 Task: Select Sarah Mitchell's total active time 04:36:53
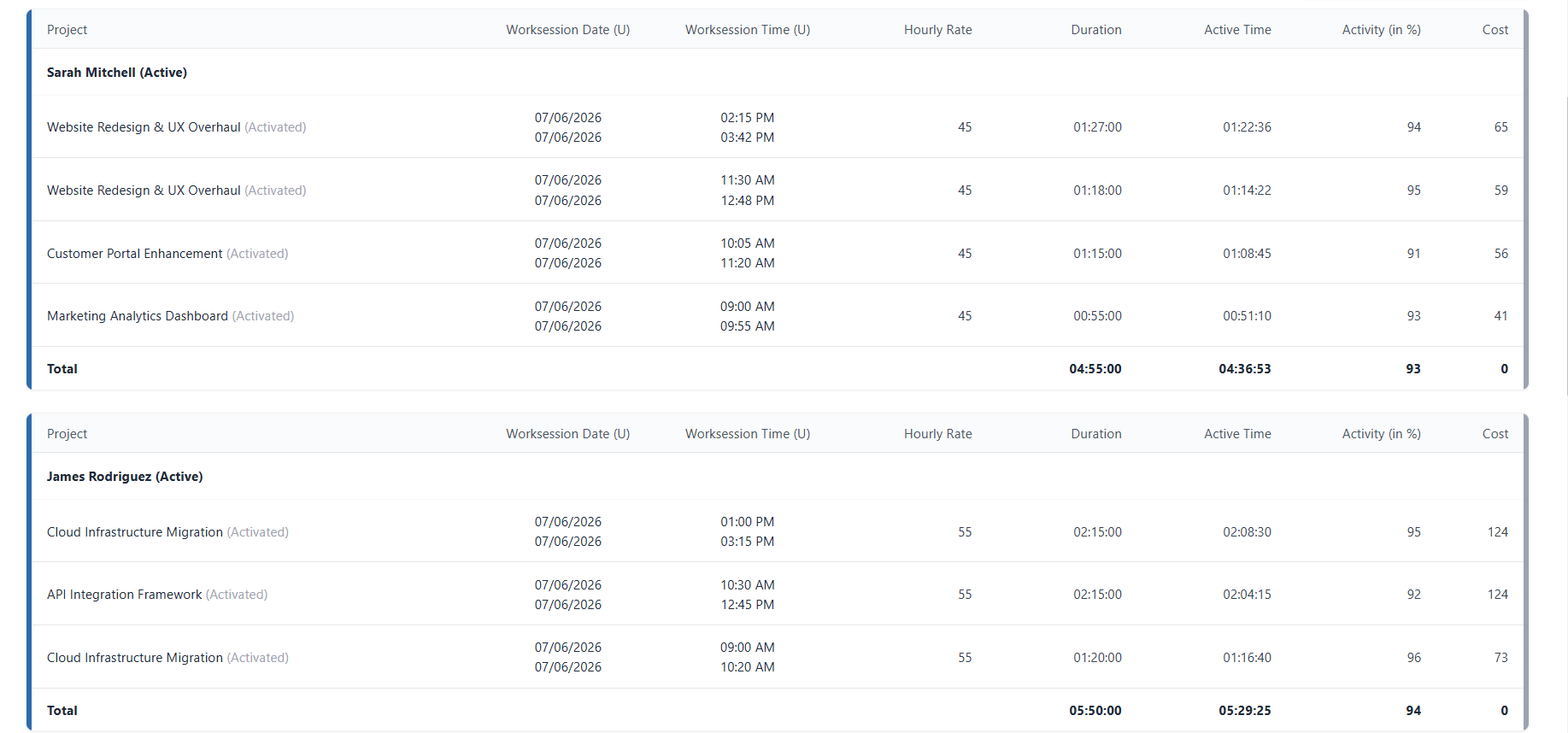click(x=1245, y=369)
